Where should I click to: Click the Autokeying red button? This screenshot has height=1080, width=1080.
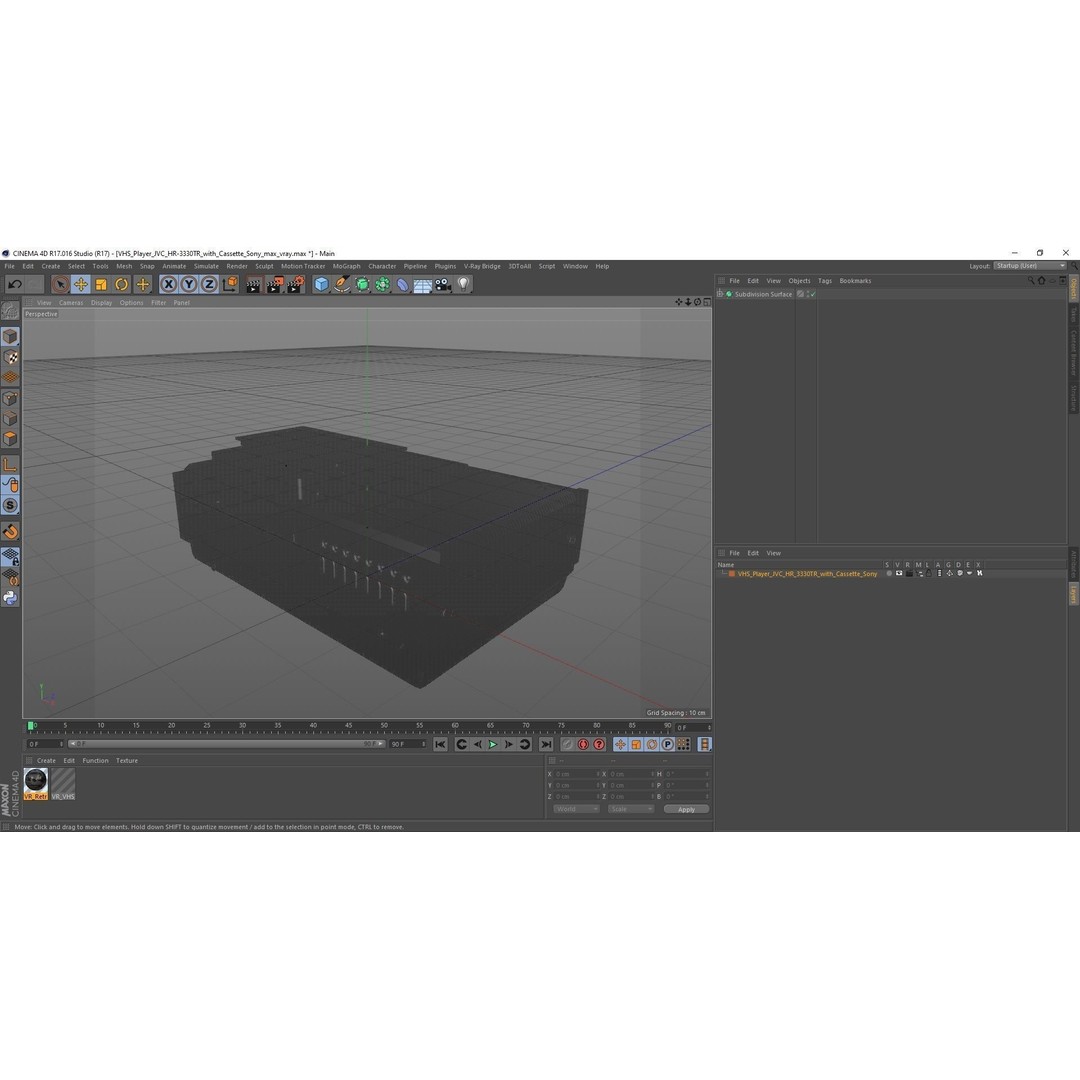point(583,745)
